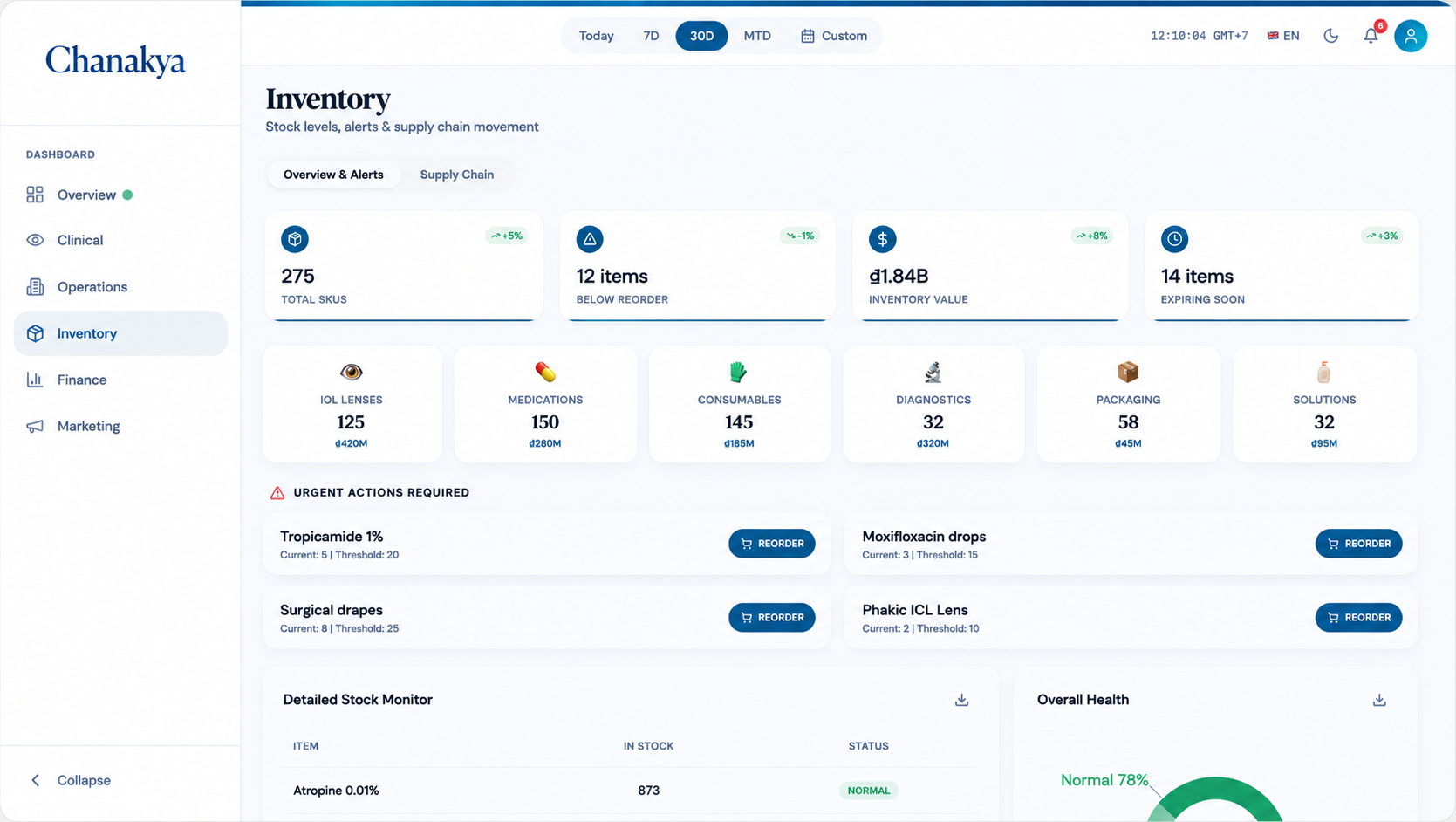Click the Medications đ280M value
The image size is (1456, 822).
point(545,443)
